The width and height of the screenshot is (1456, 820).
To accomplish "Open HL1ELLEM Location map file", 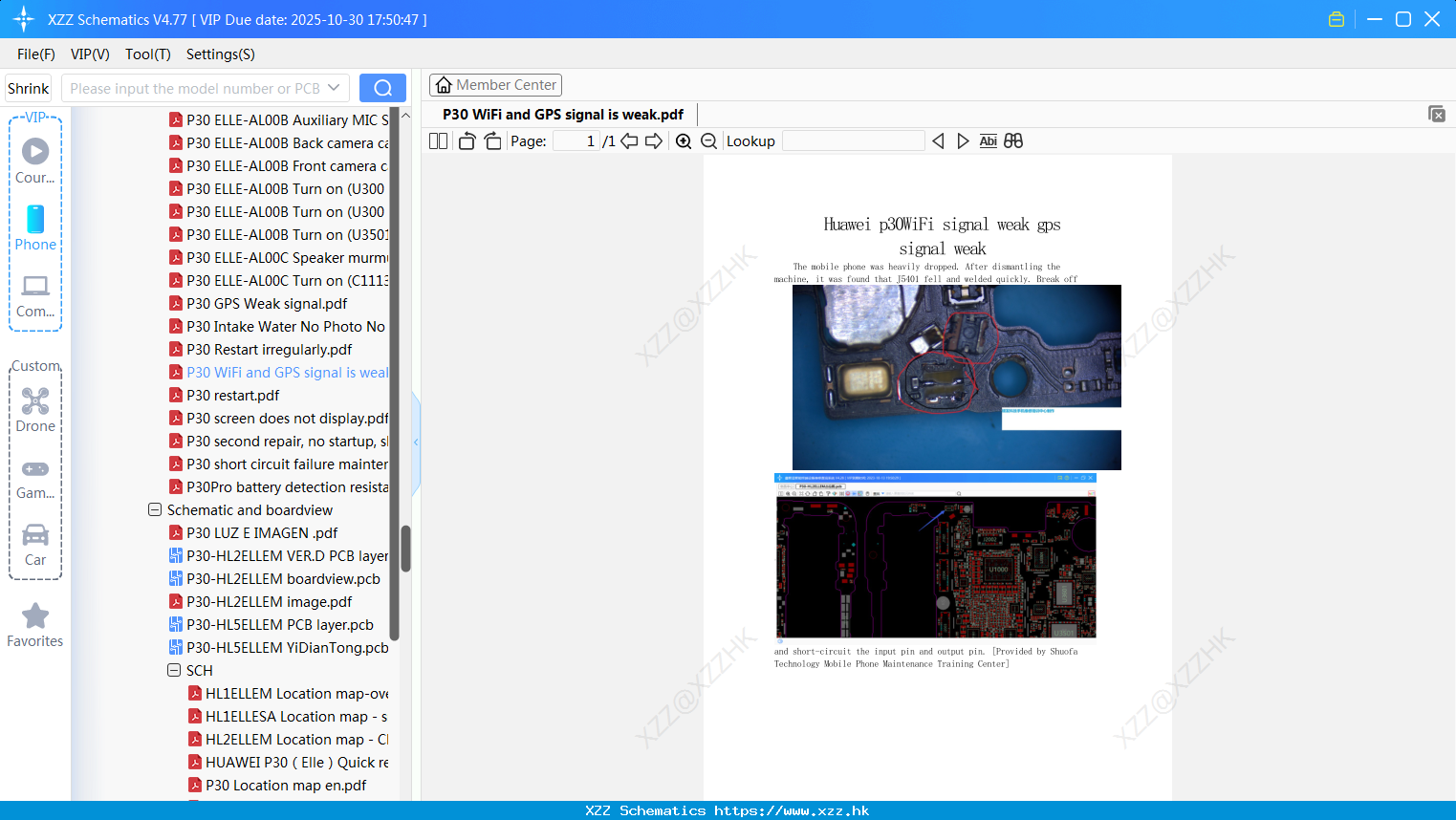I will [289, 694].
